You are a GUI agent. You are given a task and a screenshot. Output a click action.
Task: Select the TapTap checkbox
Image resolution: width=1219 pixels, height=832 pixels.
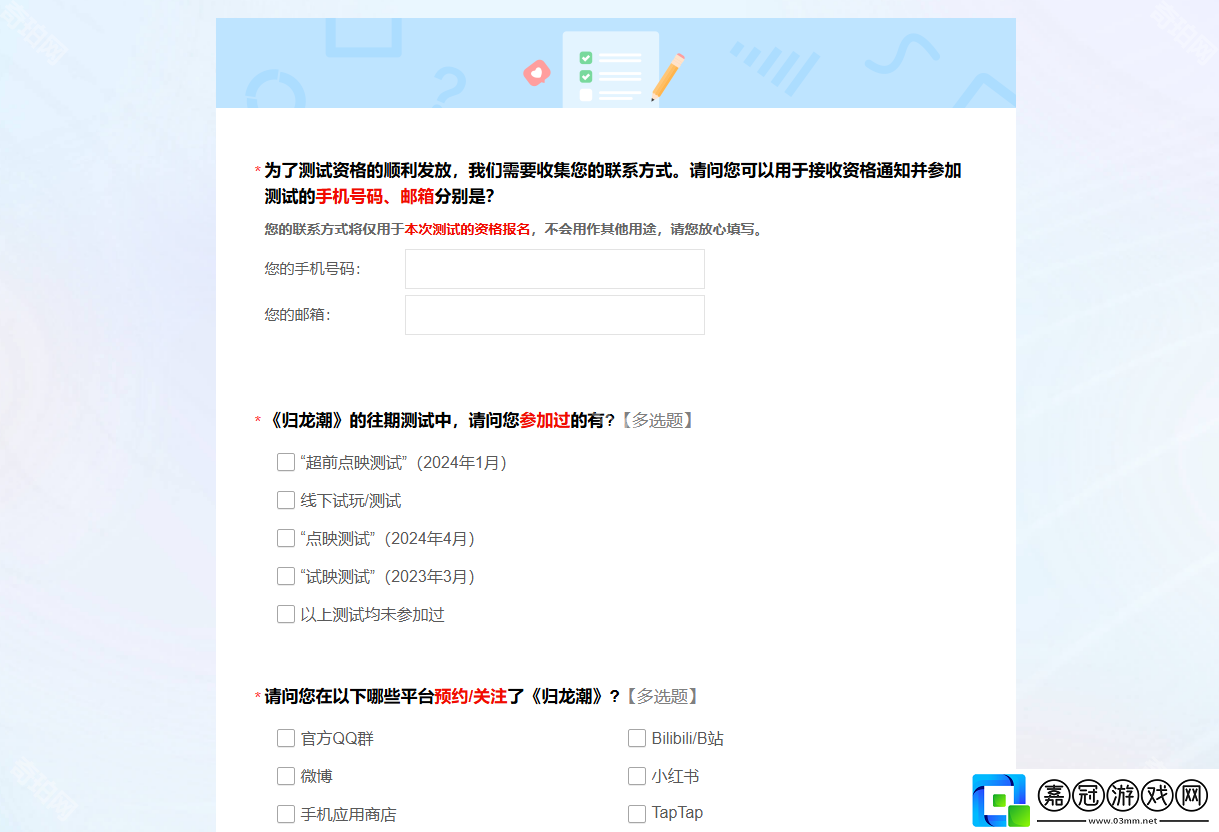pos(637,814)
